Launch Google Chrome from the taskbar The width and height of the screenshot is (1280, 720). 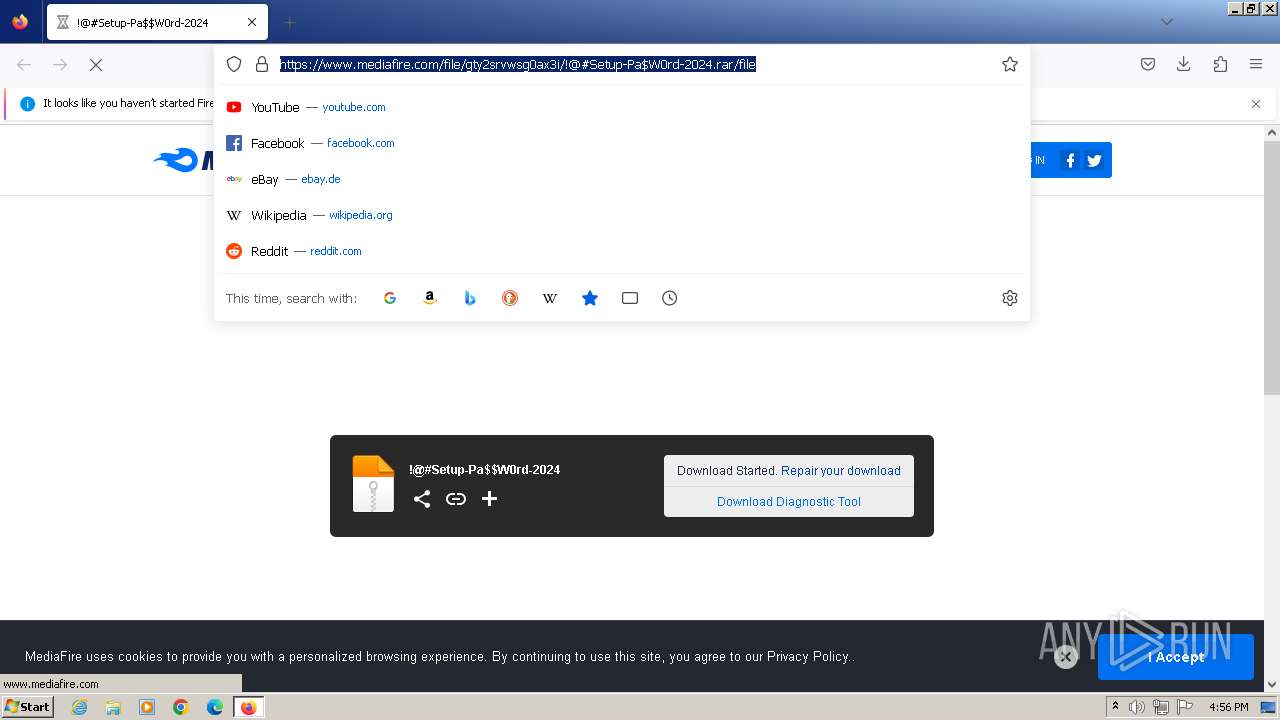181,707
